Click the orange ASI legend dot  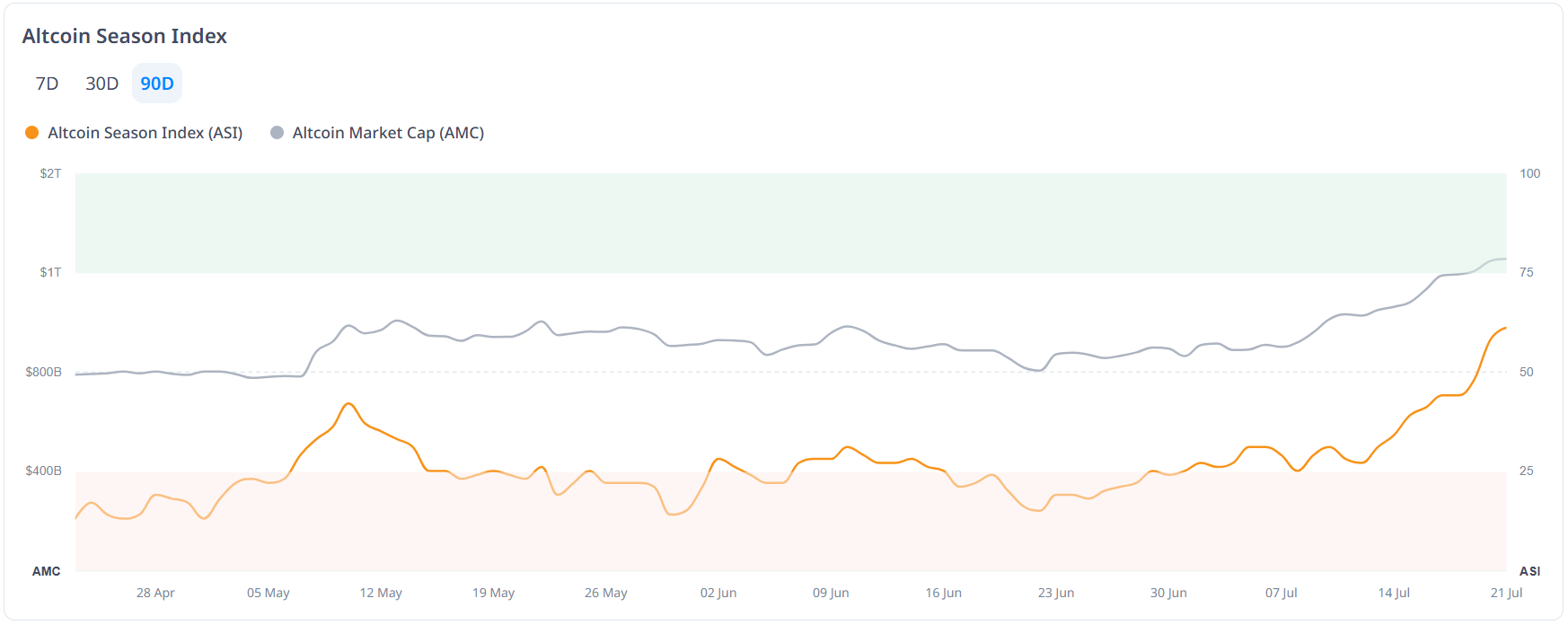coord(32,133)
